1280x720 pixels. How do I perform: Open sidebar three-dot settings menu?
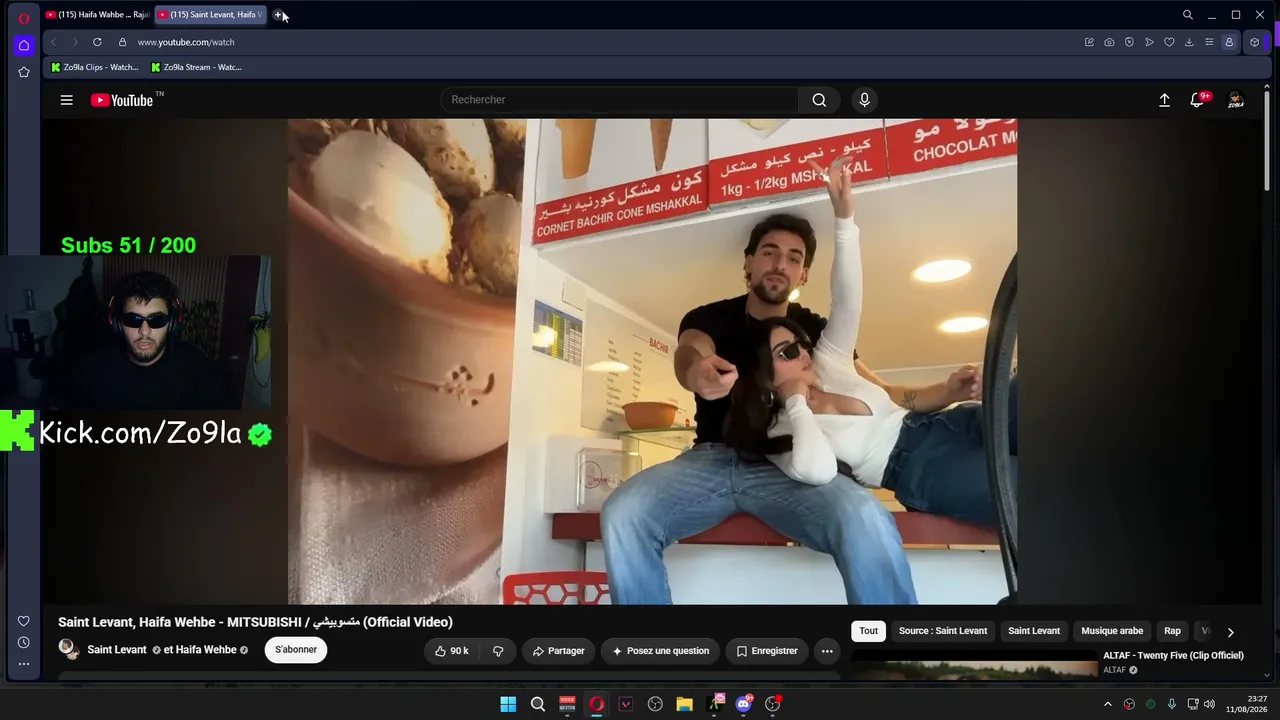click(x=24, y=663)
